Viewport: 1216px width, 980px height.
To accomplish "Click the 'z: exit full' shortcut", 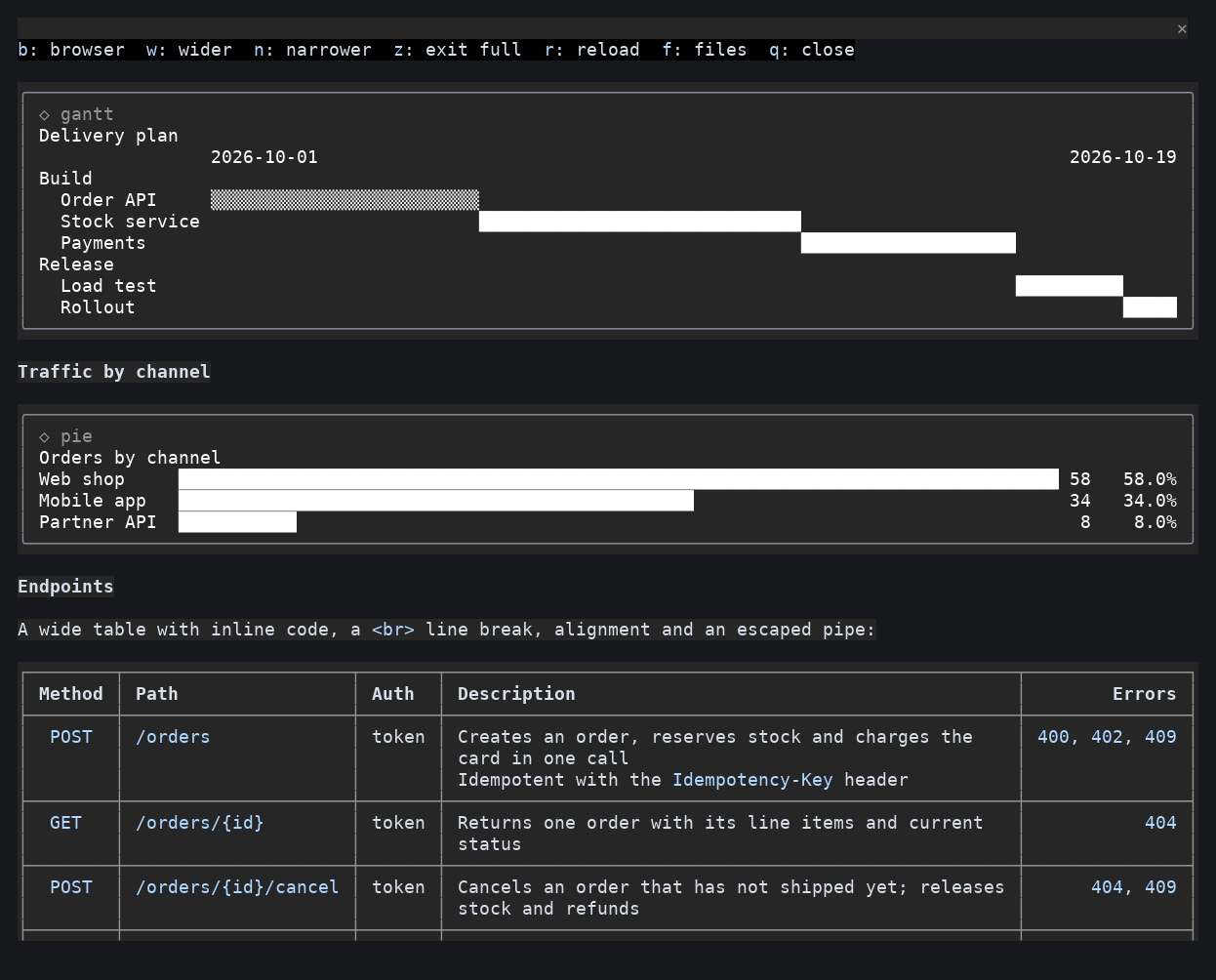I will click(458, 50).
